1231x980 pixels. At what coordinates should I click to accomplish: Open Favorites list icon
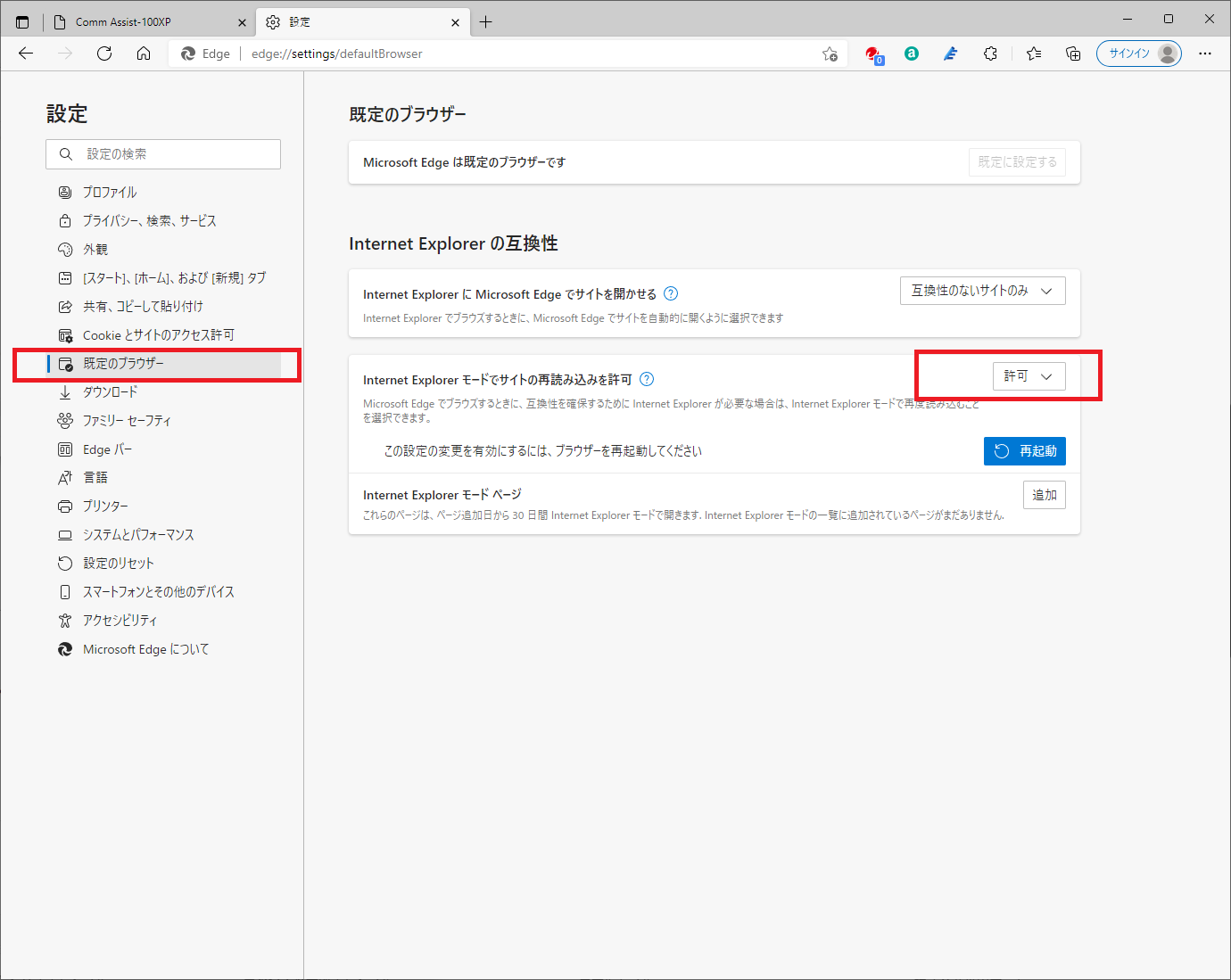[1034, 54]
